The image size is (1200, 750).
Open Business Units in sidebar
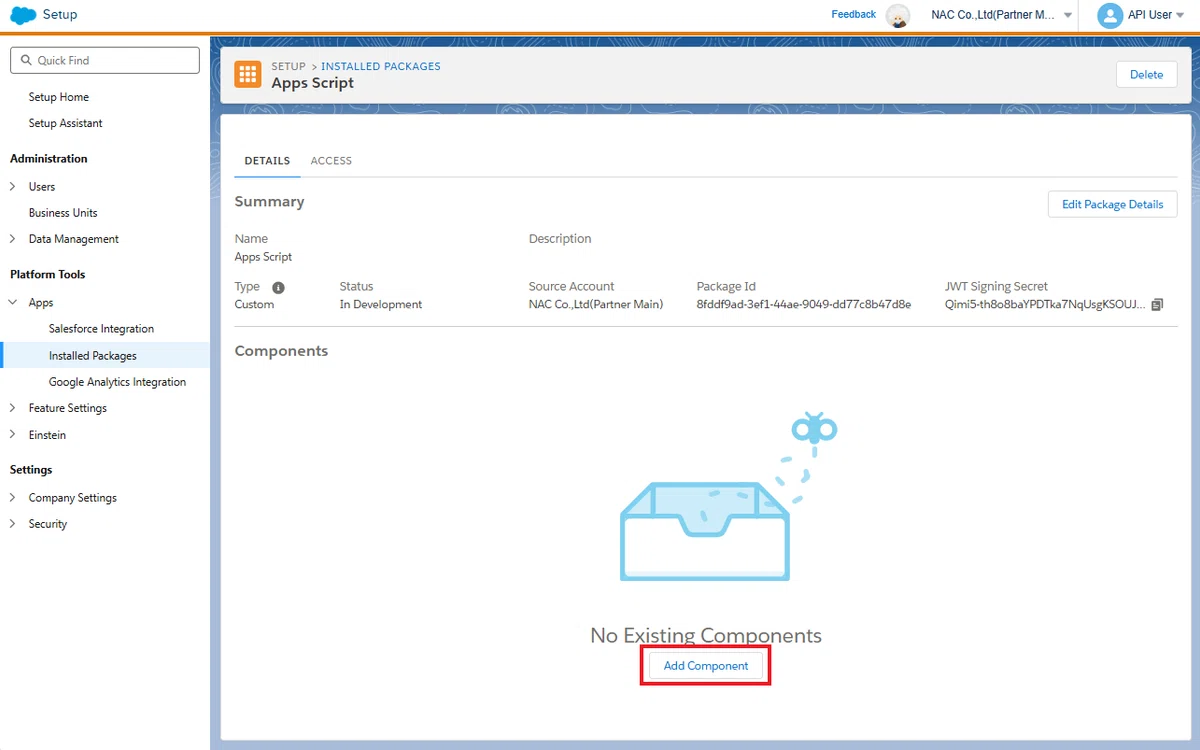pos(63,213)
